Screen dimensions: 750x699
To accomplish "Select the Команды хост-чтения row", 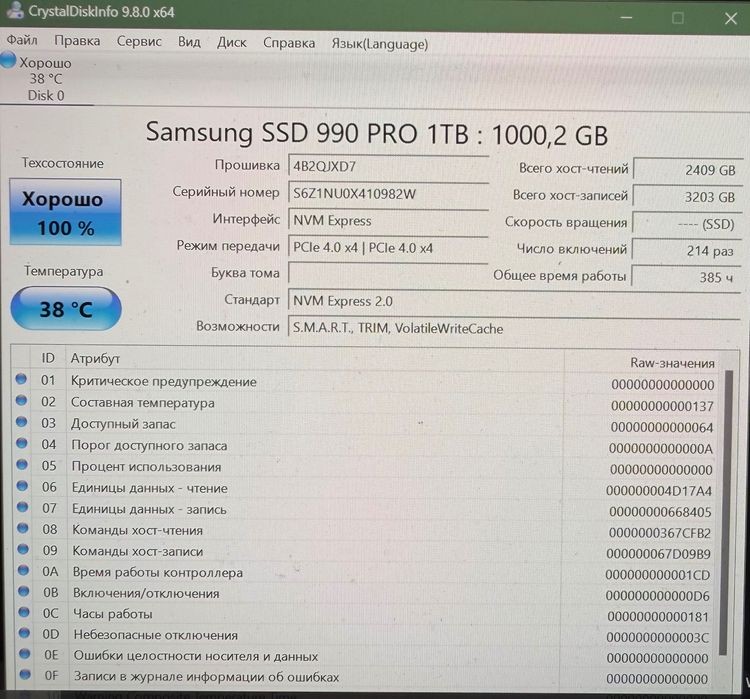I will 366,531.
